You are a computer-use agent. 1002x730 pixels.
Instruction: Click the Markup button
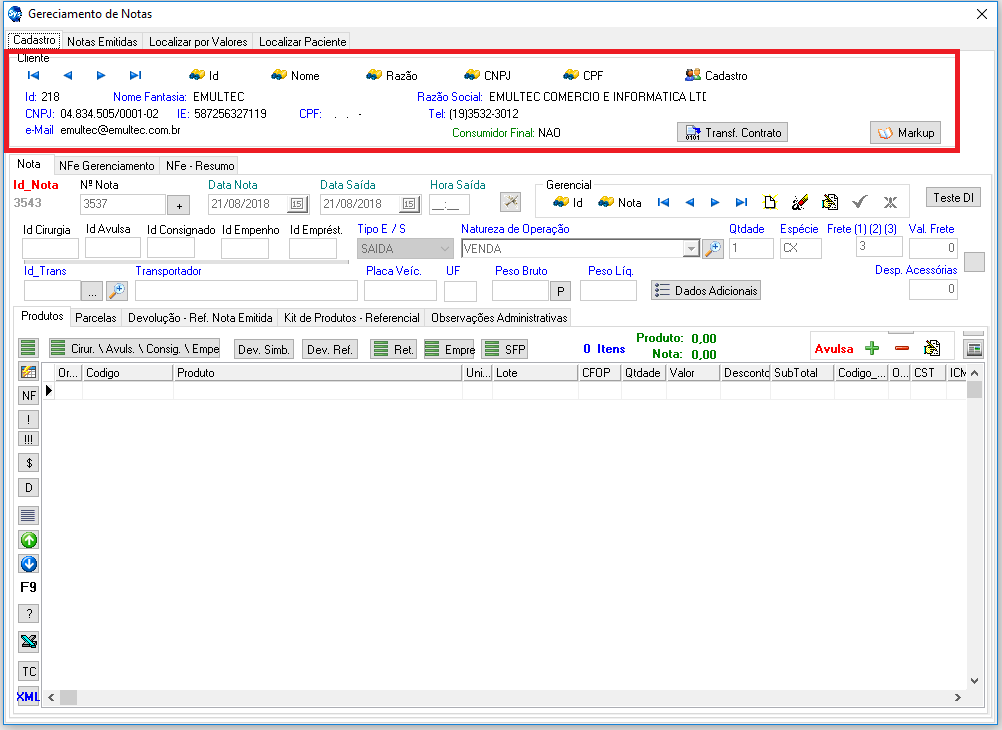pos(905,133)
